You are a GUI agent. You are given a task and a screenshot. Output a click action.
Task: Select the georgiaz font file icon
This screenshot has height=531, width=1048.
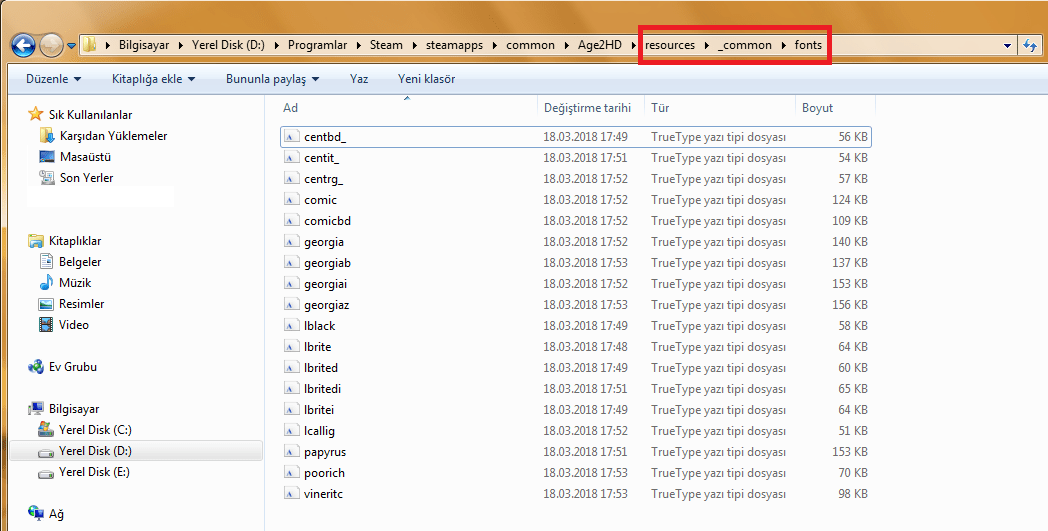[291, 305]
